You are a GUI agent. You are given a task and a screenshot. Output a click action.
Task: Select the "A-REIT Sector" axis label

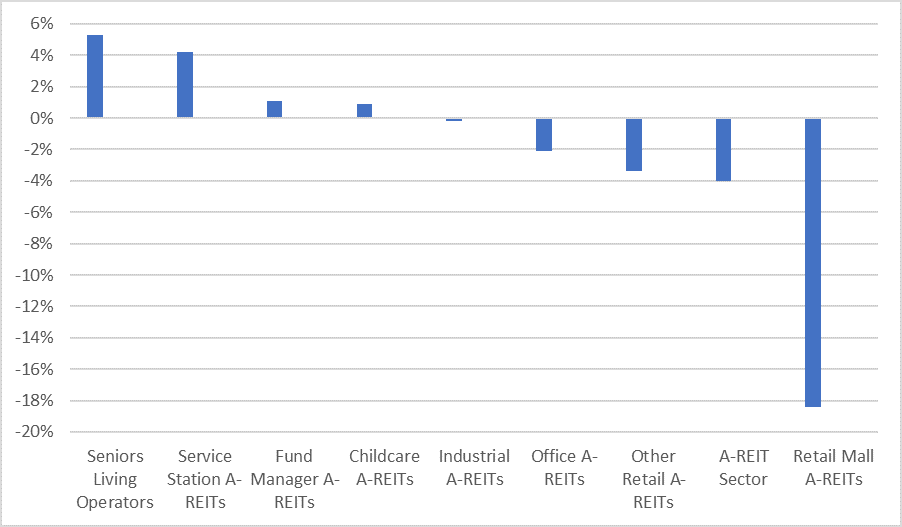[743, 467]
